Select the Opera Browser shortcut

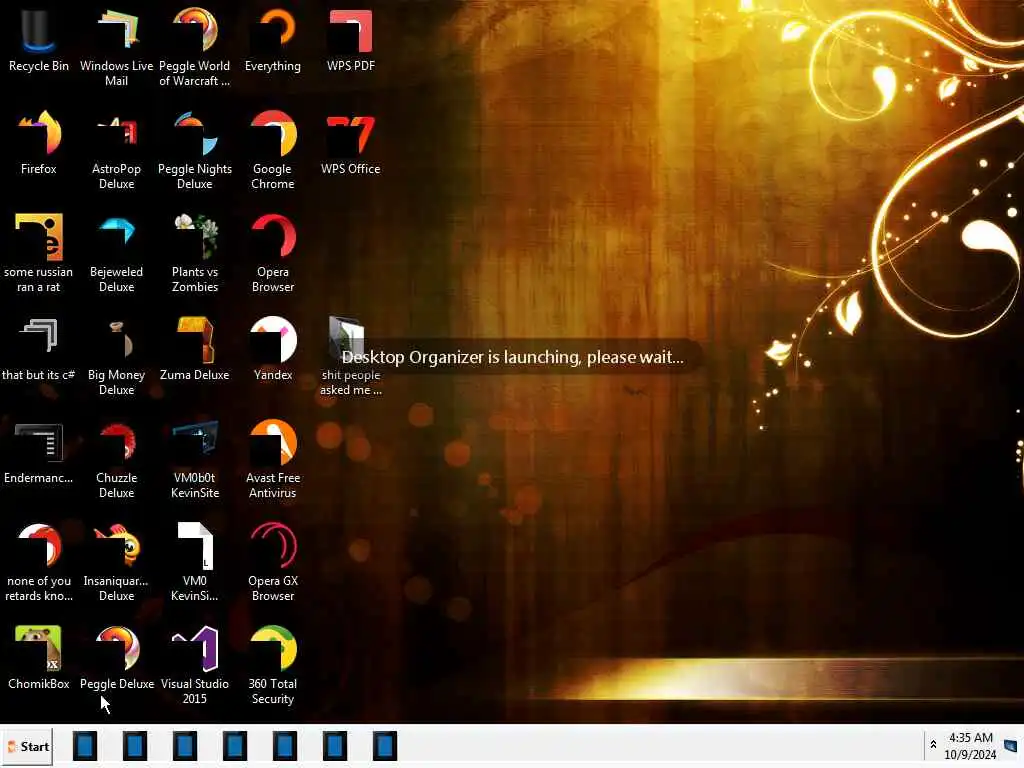273,253
